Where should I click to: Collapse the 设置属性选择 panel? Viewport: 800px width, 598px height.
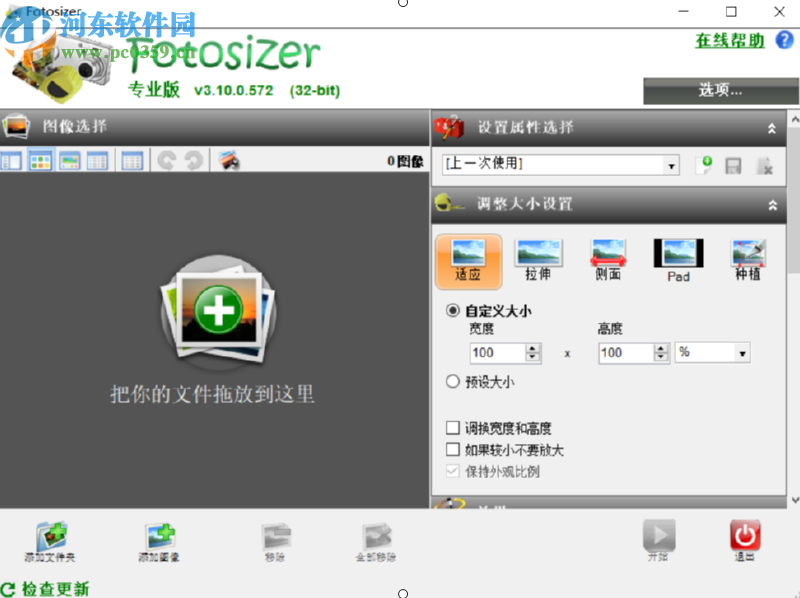(772, 128)
